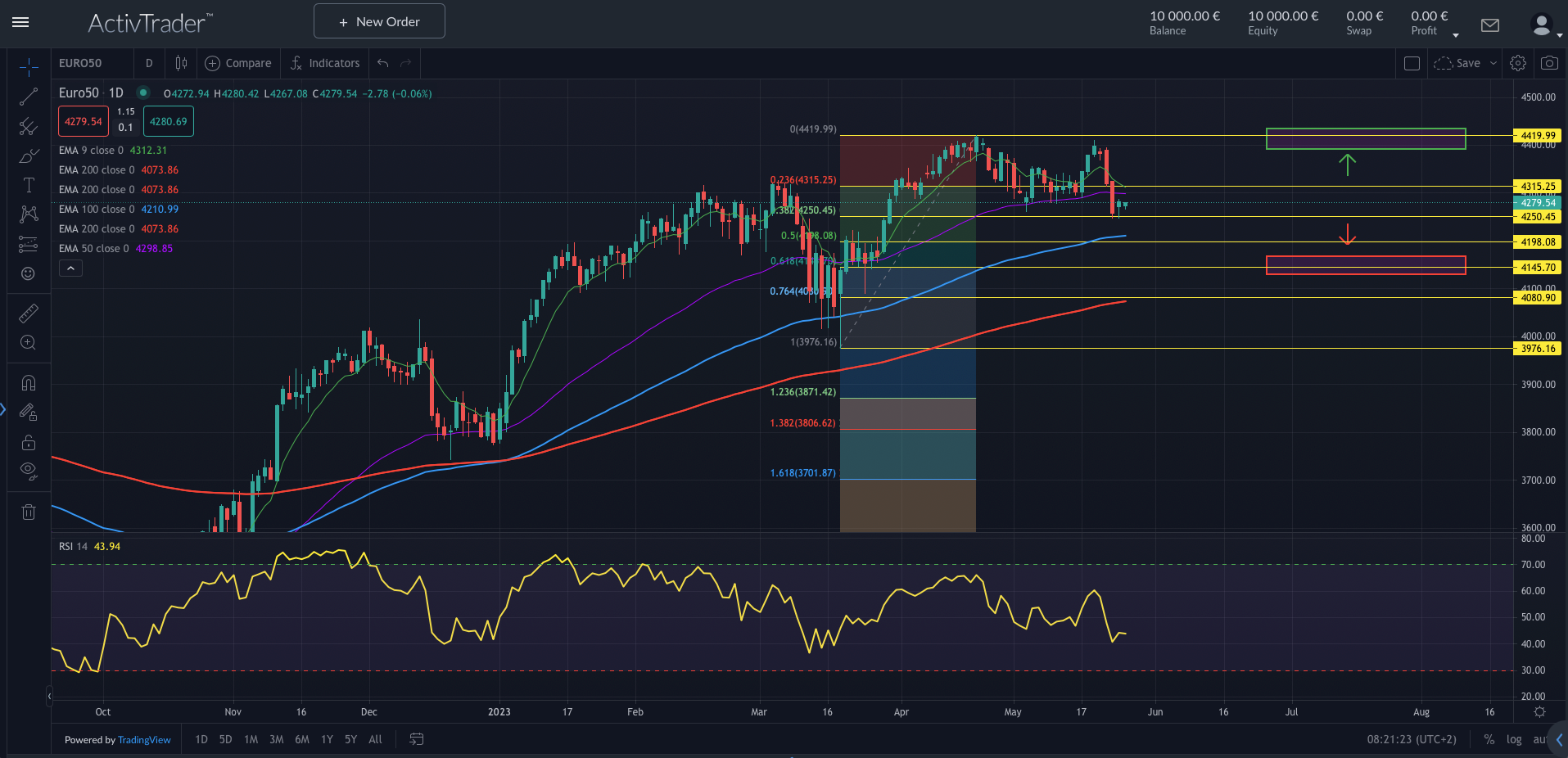Image resolution: width=1568 pixels, height=758 pixels.
Task: Hide all drawings with the eye icon
Action: pyautogui.click(x=28, y=471)
